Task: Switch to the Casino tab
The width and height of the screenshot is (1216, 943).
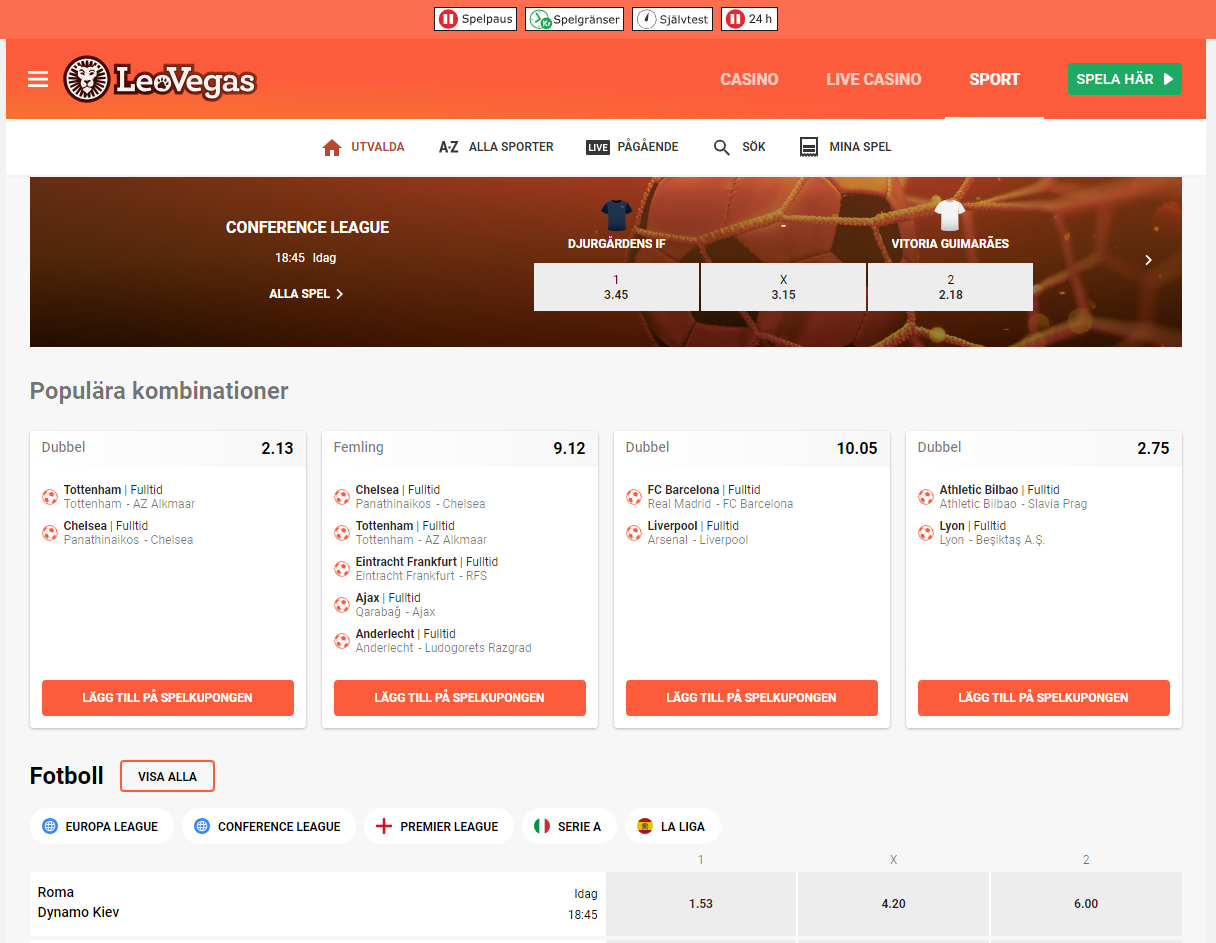Action: 749,79
